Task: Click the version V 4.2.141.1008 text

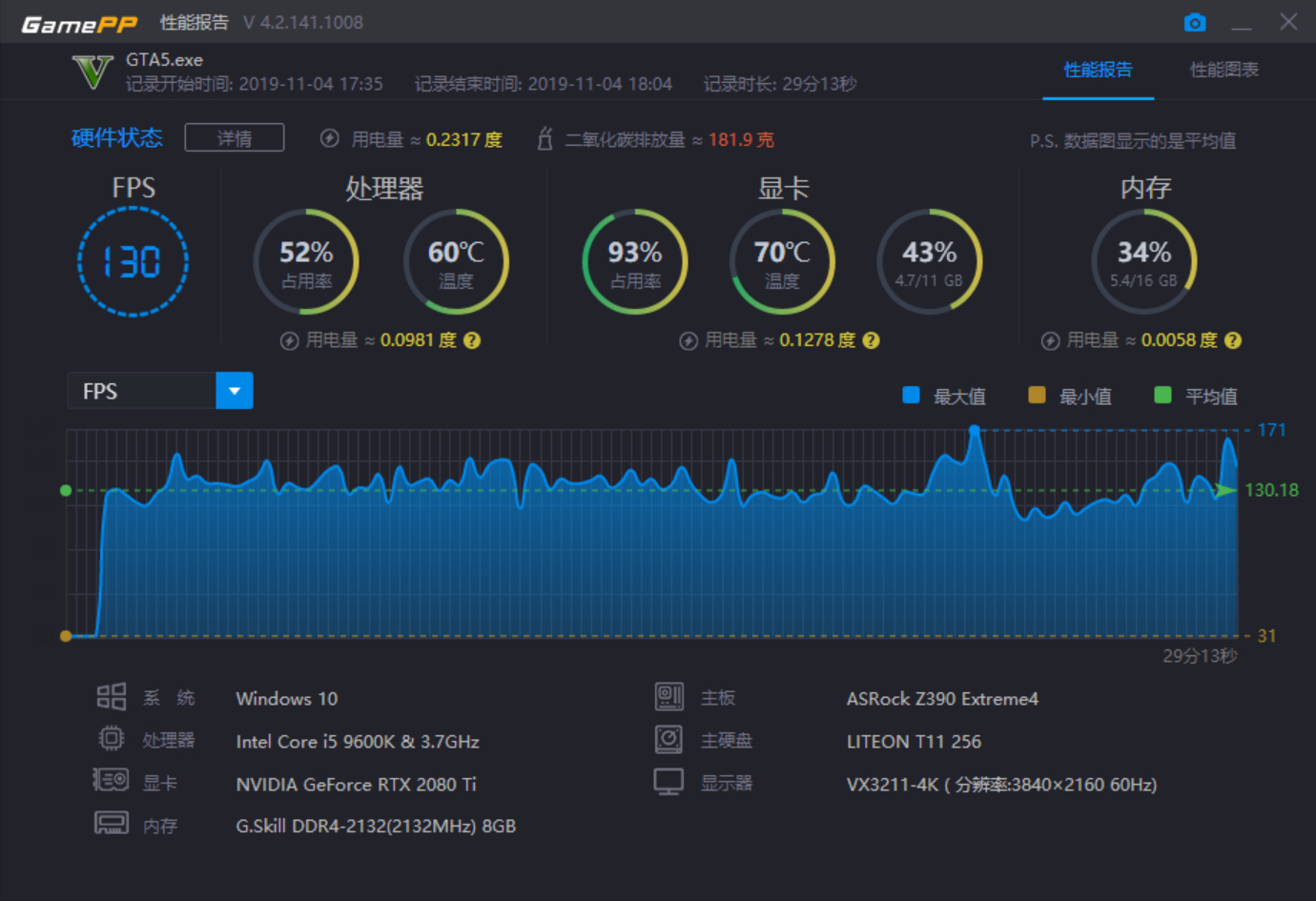Action: coord(303,22)
